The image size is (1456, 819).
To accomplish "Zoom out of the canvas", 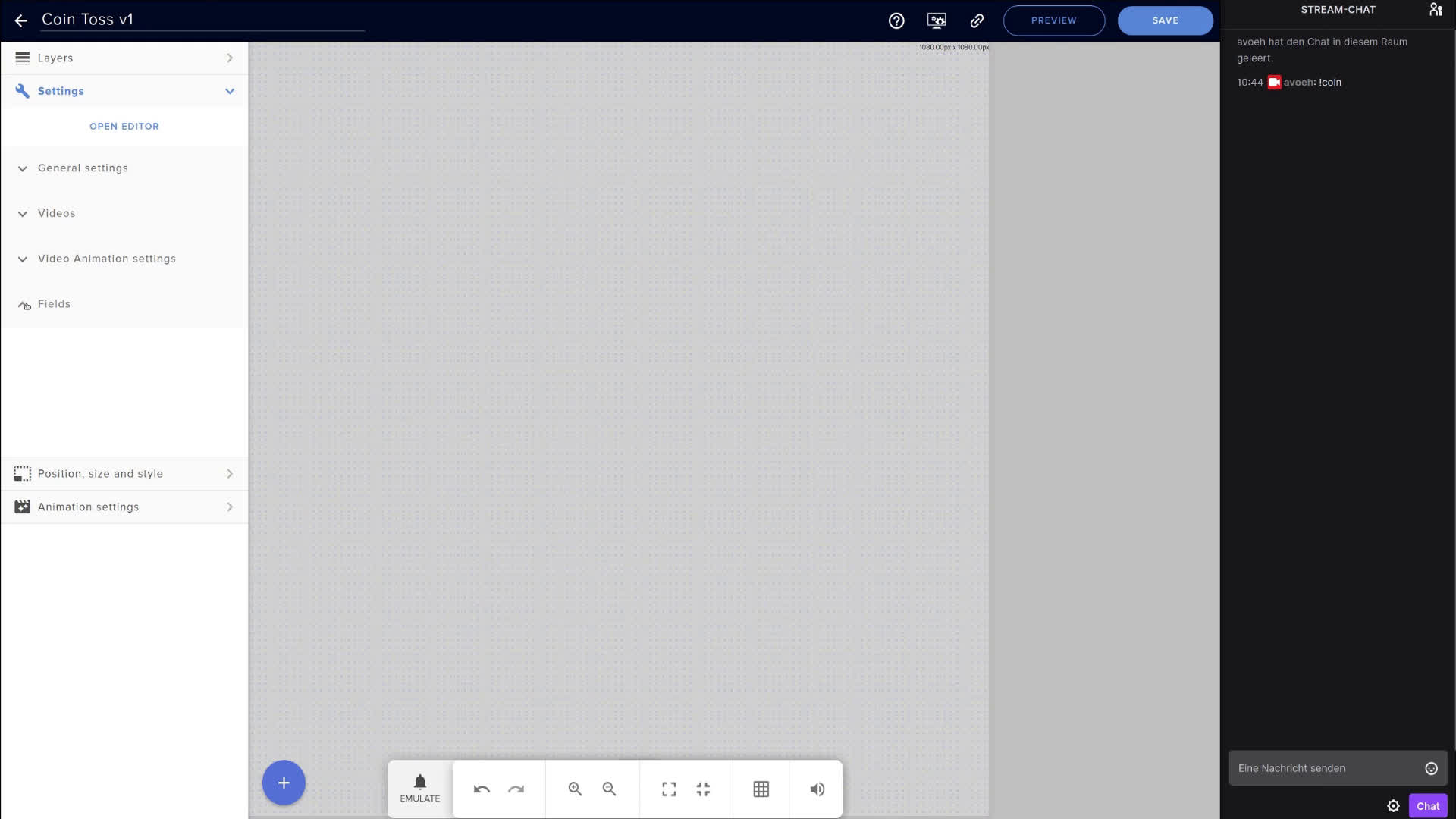I will 609,789.
